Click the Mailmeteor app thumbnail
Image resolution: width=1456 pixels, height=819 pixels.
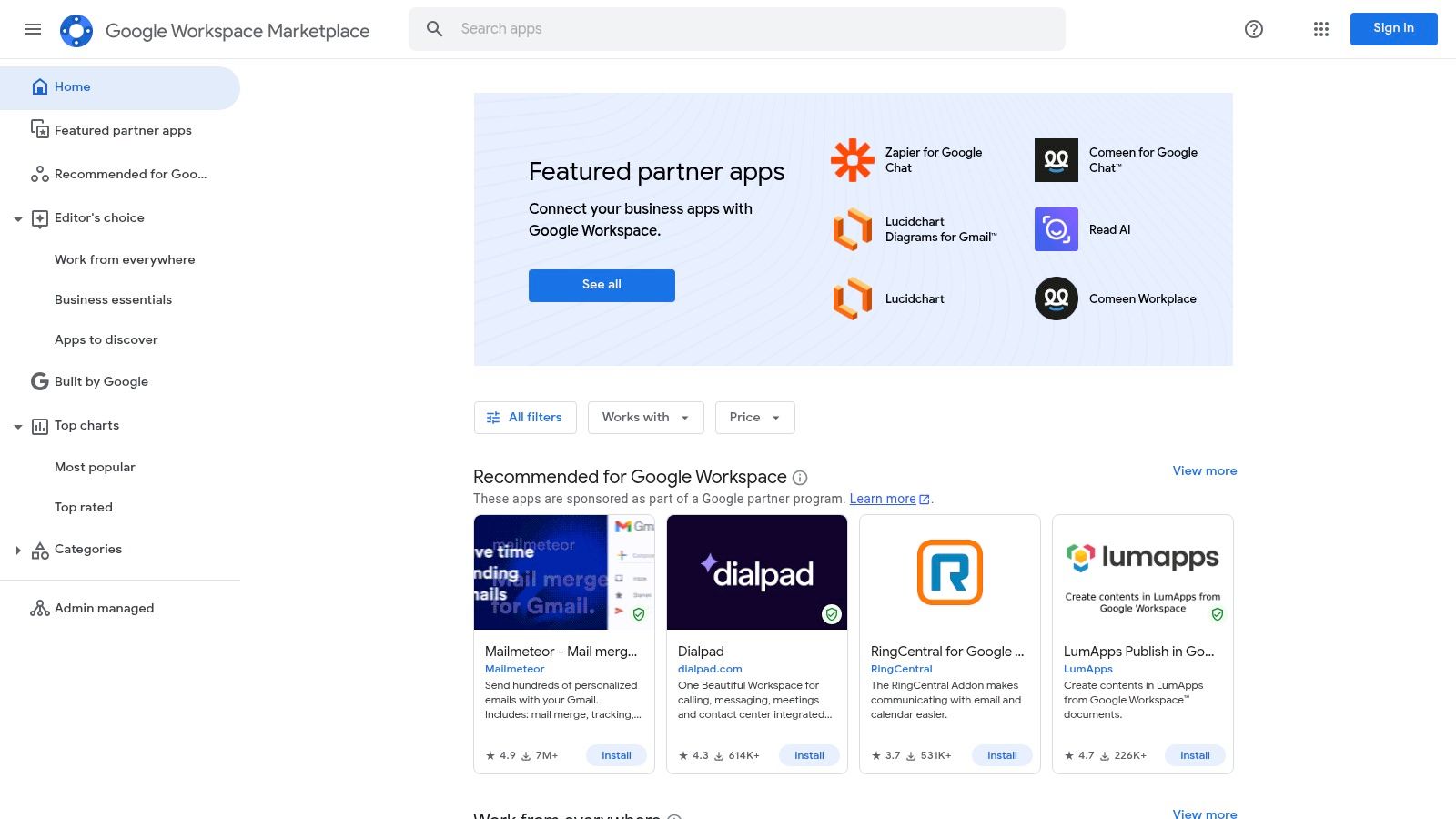(x=563, y=571)
